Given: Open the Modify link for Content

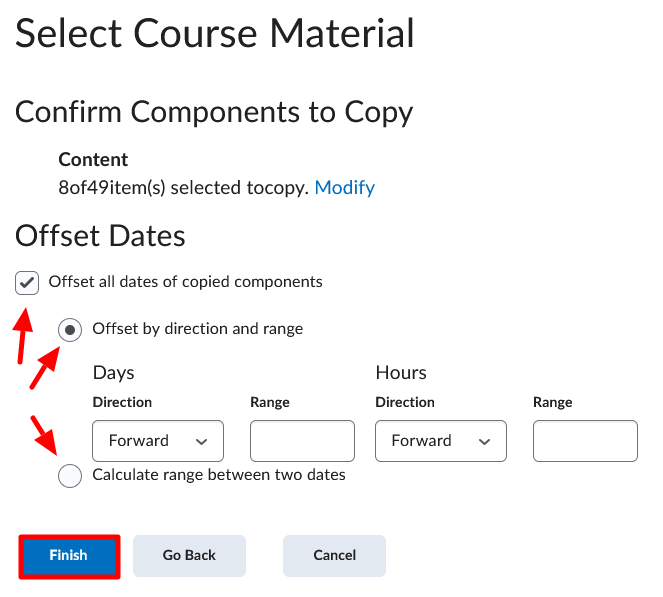Looking at the screenshot, I should [x=345, y=188].
